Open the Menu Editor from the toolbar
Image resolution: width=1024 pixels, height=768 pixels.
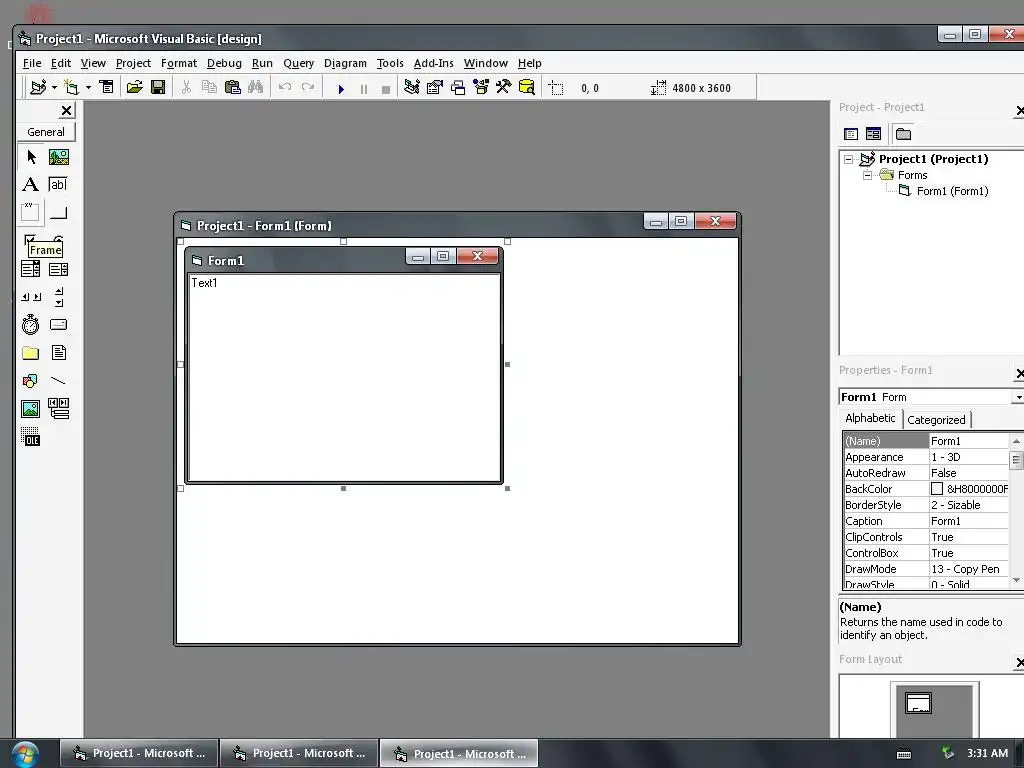(x=106, y=87)
